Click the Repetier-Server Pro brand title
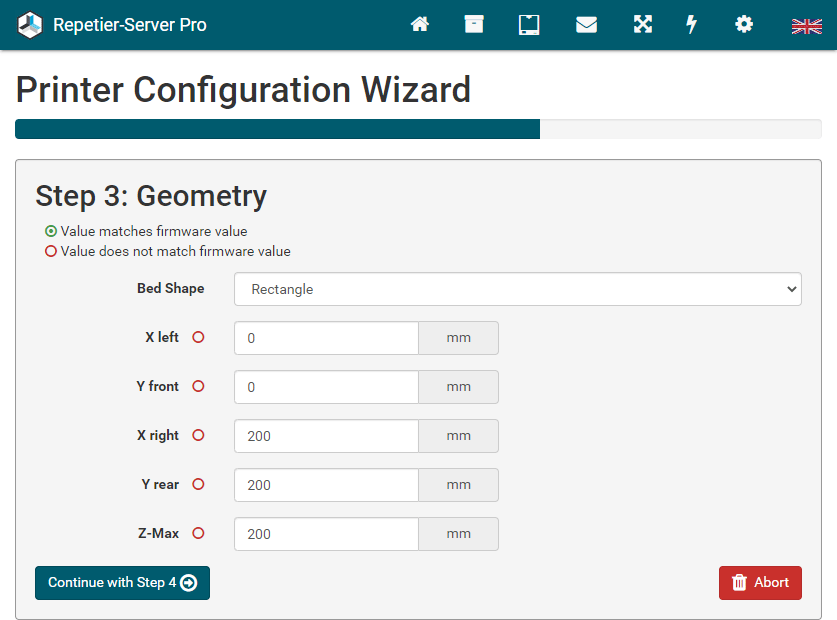837x620 pixels. (x=130, y=25)
